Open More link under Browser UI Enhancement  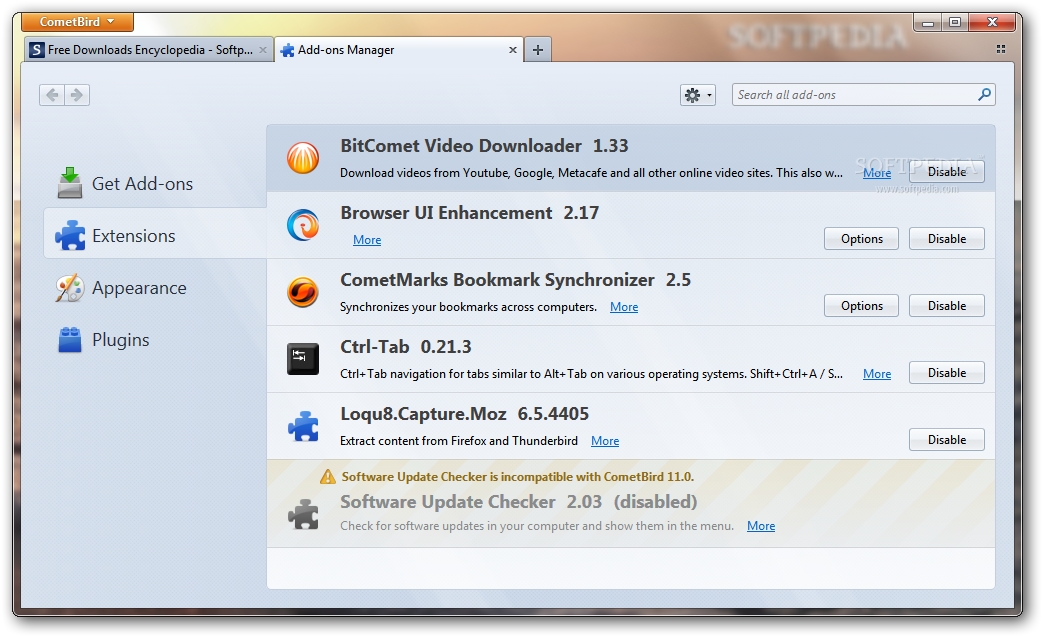click(x=367, y=240)
